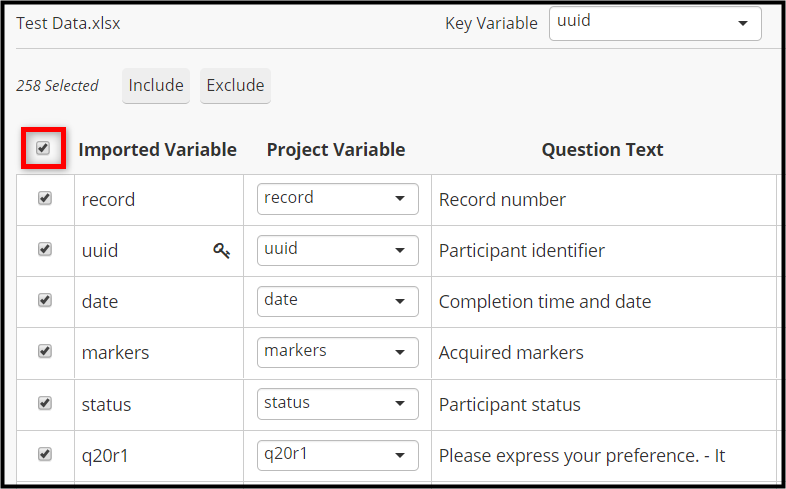Open the date project variable dropdown
This screenshot has height=489, width=786.
point(338,301)
